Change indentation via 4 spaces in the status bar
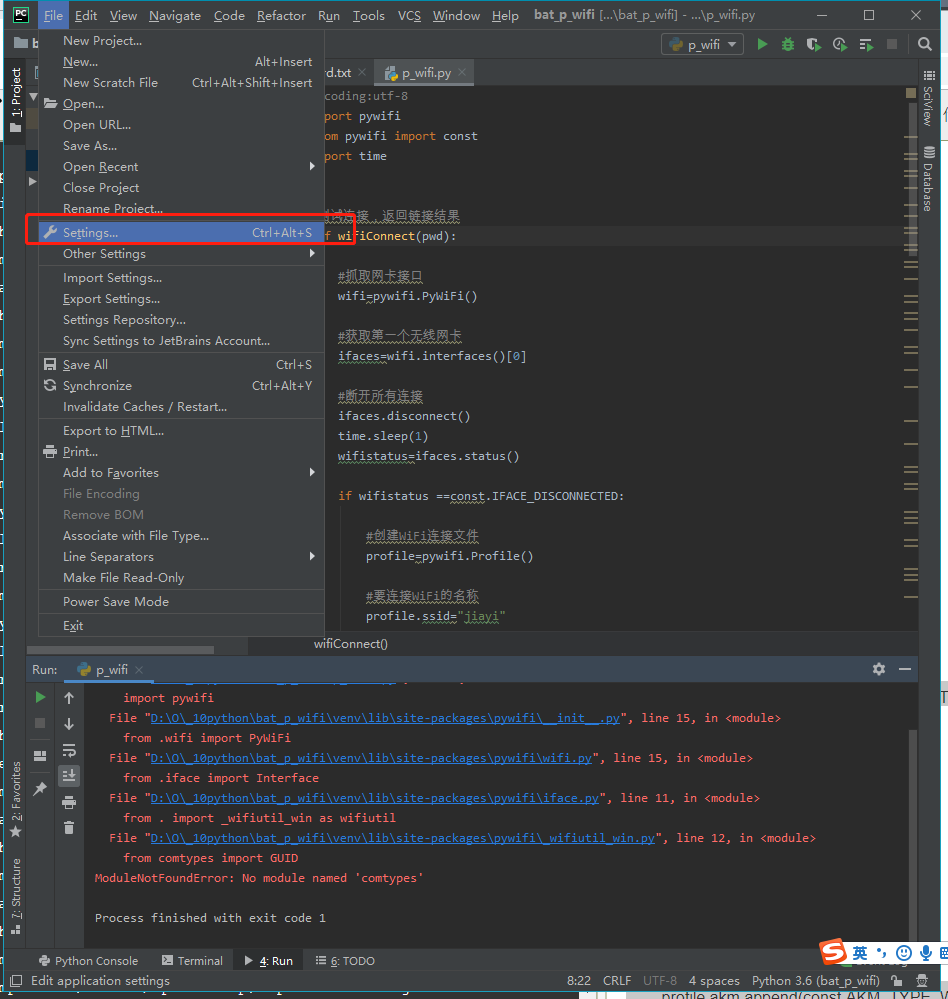 [714, 981]
